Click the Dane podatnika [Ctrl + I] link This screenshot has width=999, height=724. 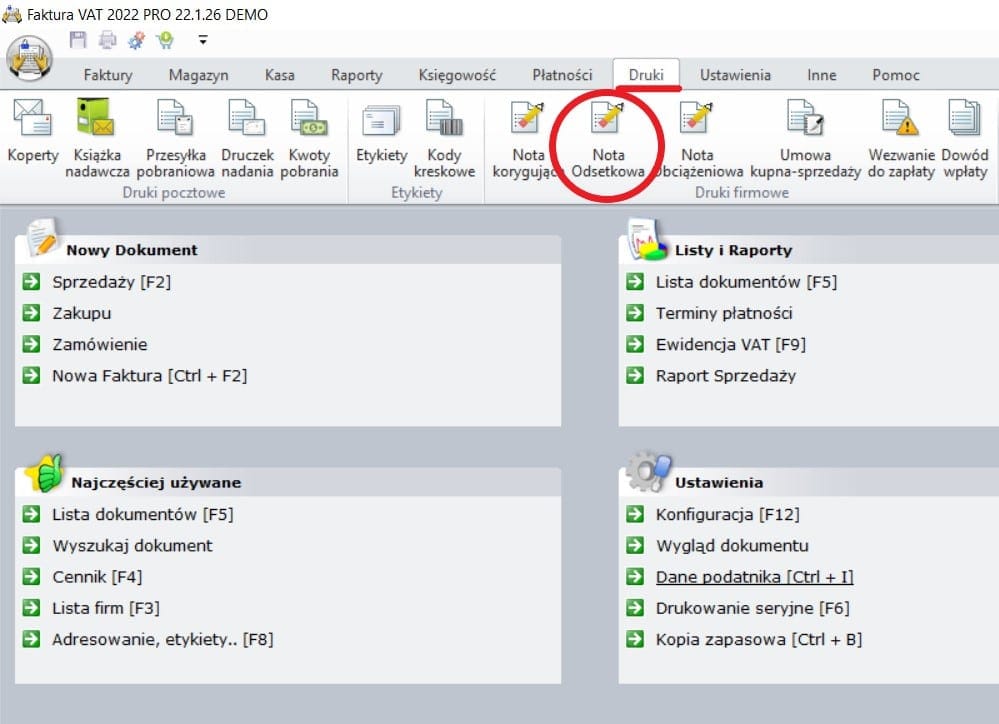coord(754,577)
